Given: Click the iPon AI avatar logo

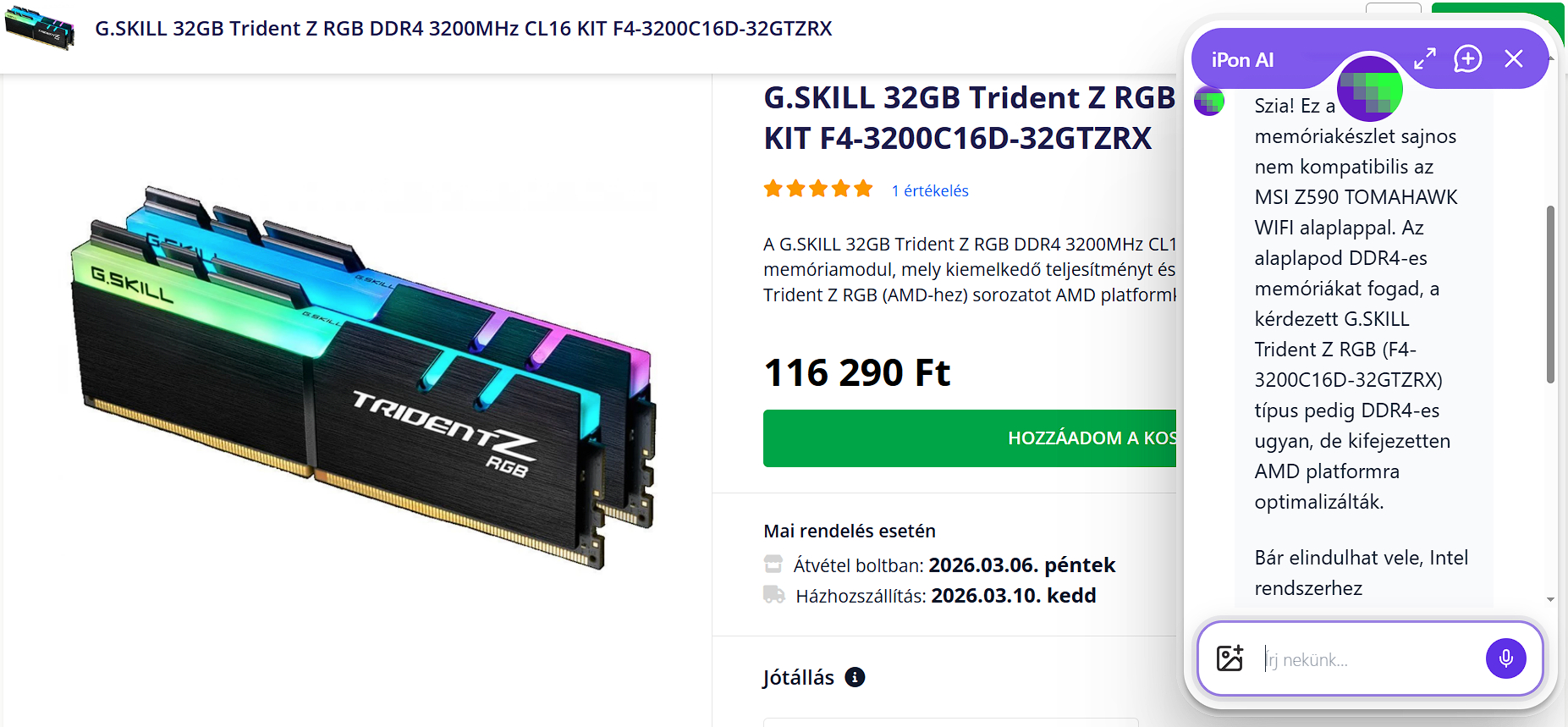Looking at the screenshot, I should click(1370, 89).
